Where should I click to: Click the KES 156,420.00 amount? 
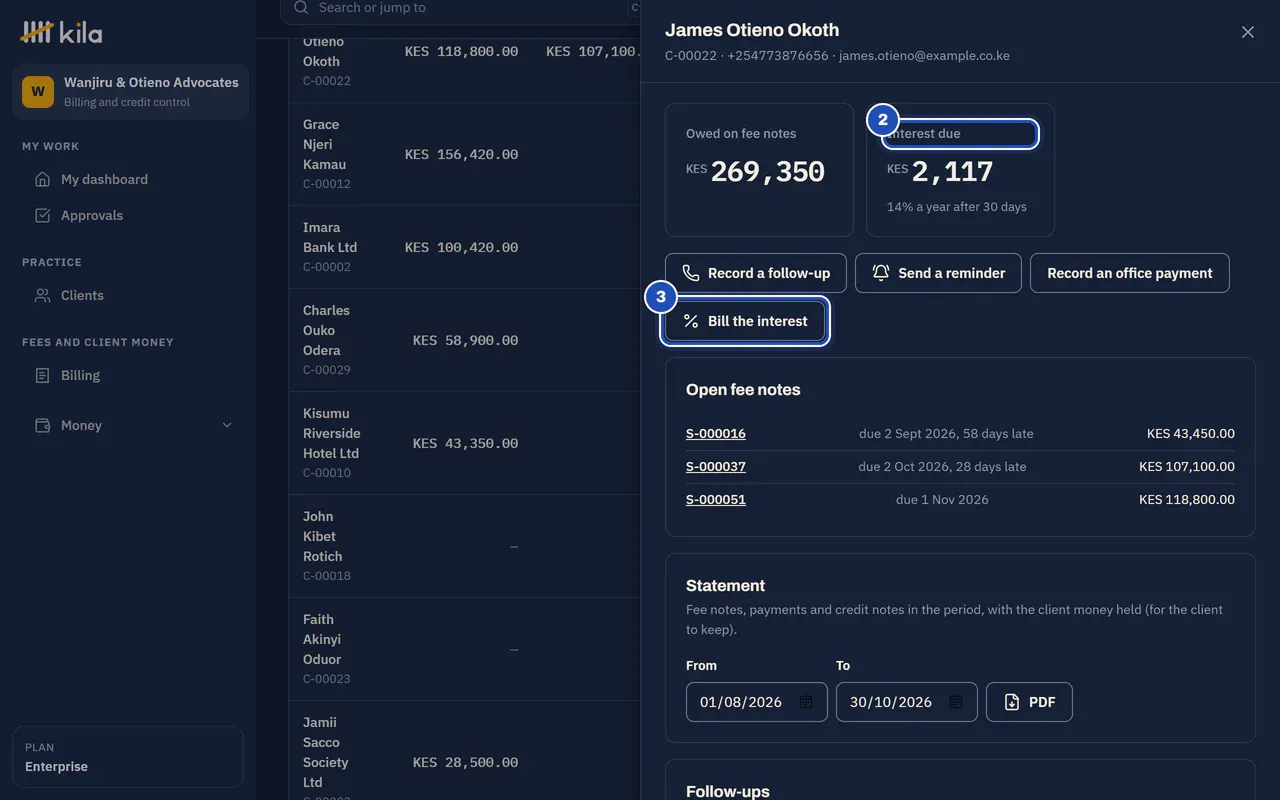[x=462, y=154]
